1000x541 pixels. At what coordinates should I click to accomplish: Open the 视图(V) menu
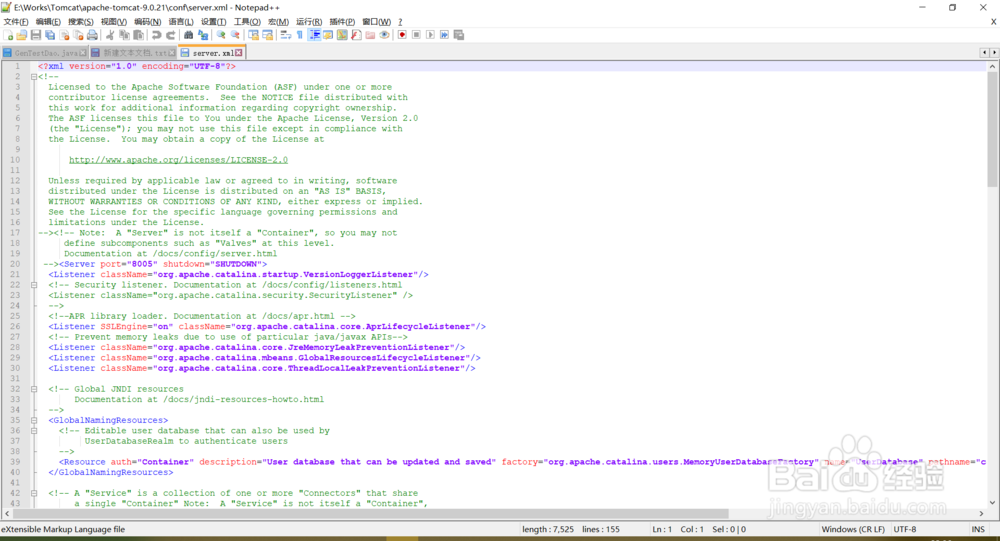point(114,22)
